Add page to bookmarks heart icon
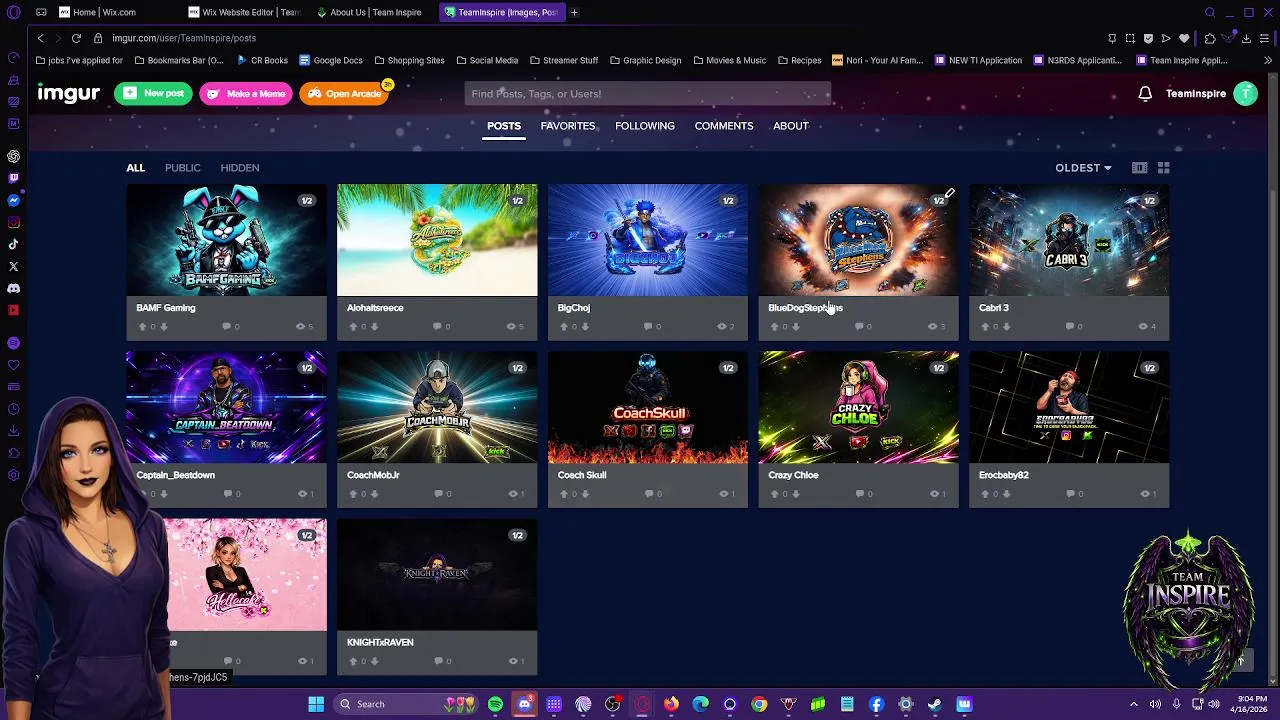1280x720 pixels. click(x=1184, y=38)
